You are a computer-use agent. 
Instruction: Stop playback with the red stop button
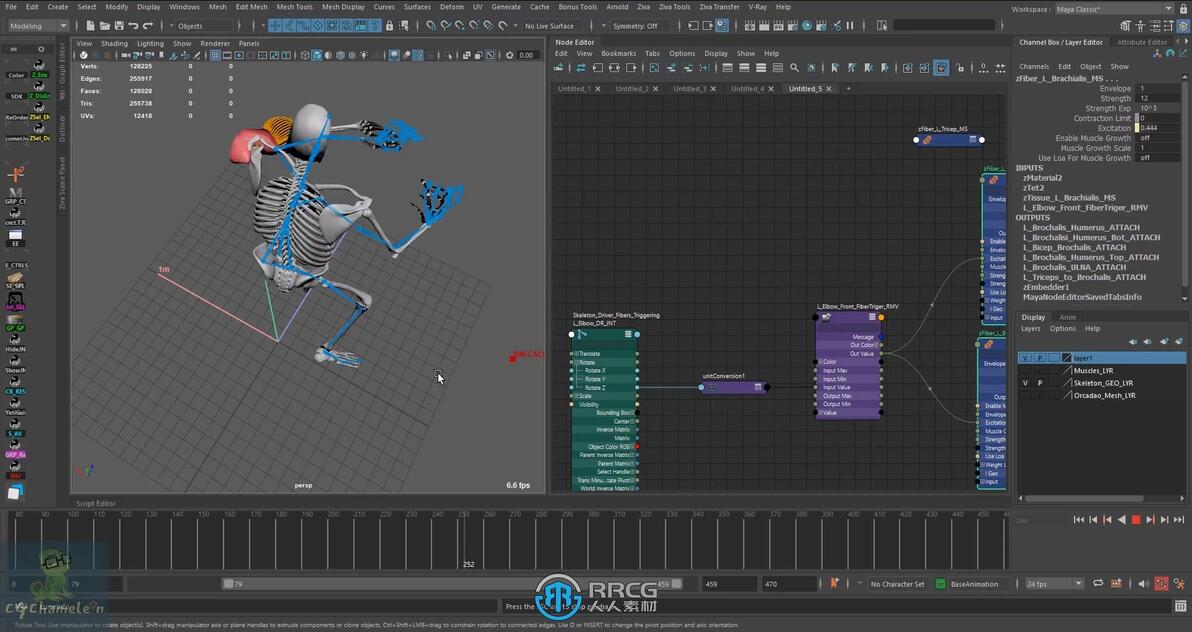pyautogui.click(x=1136, y=520)
